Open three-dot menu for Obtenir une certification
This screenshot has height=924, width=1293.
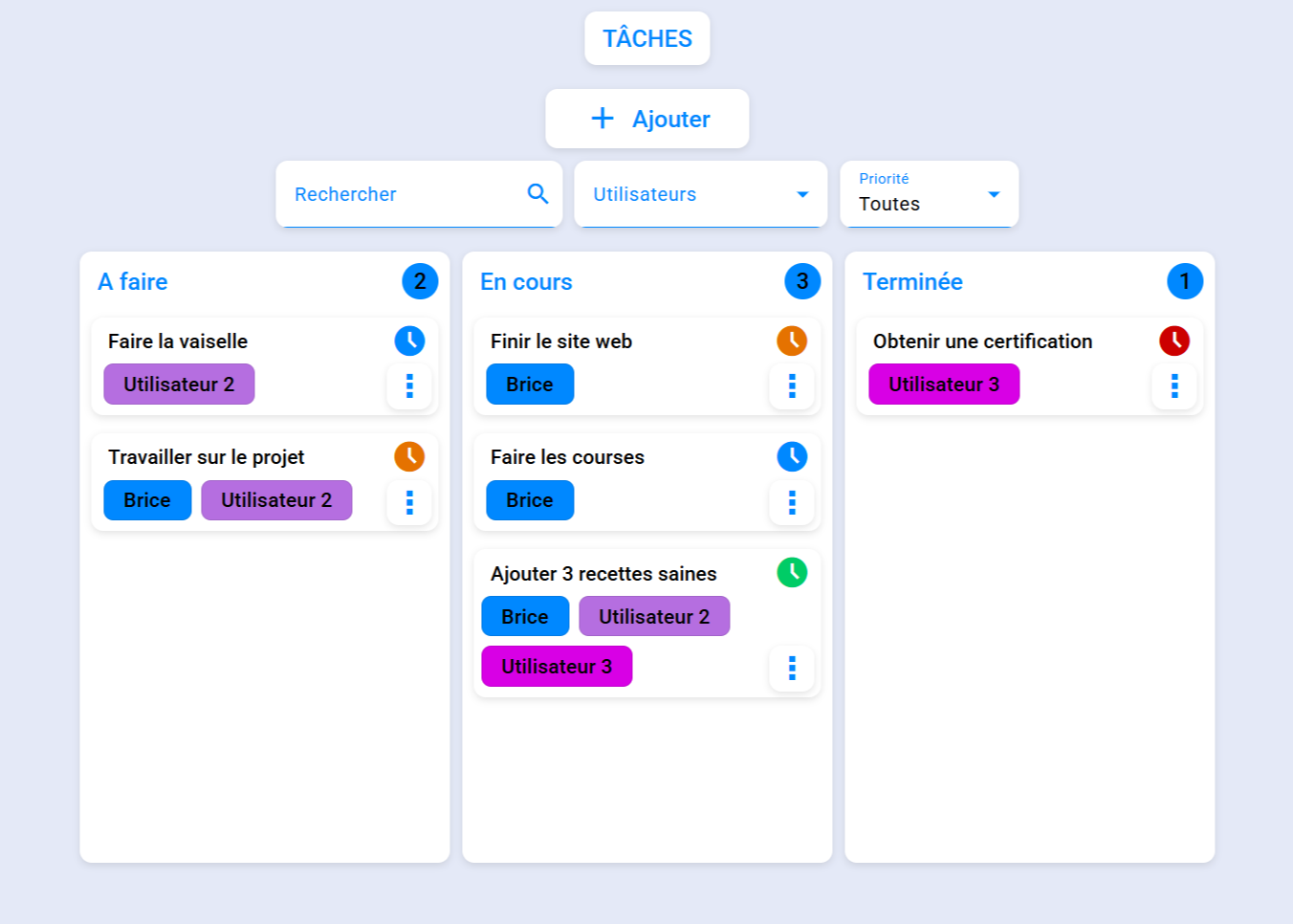[1174, 385]
